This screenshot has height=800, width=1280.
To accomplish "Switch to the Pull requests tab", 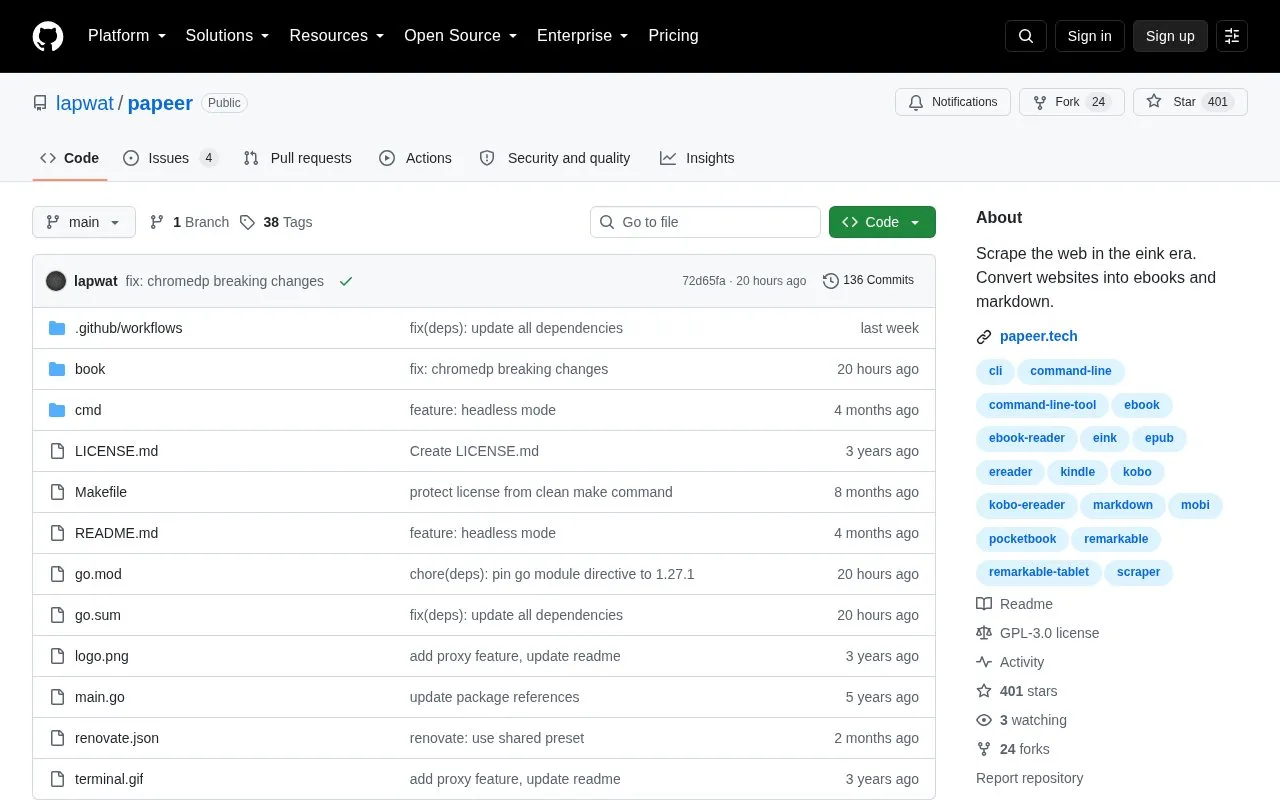I will pos(297,158).
